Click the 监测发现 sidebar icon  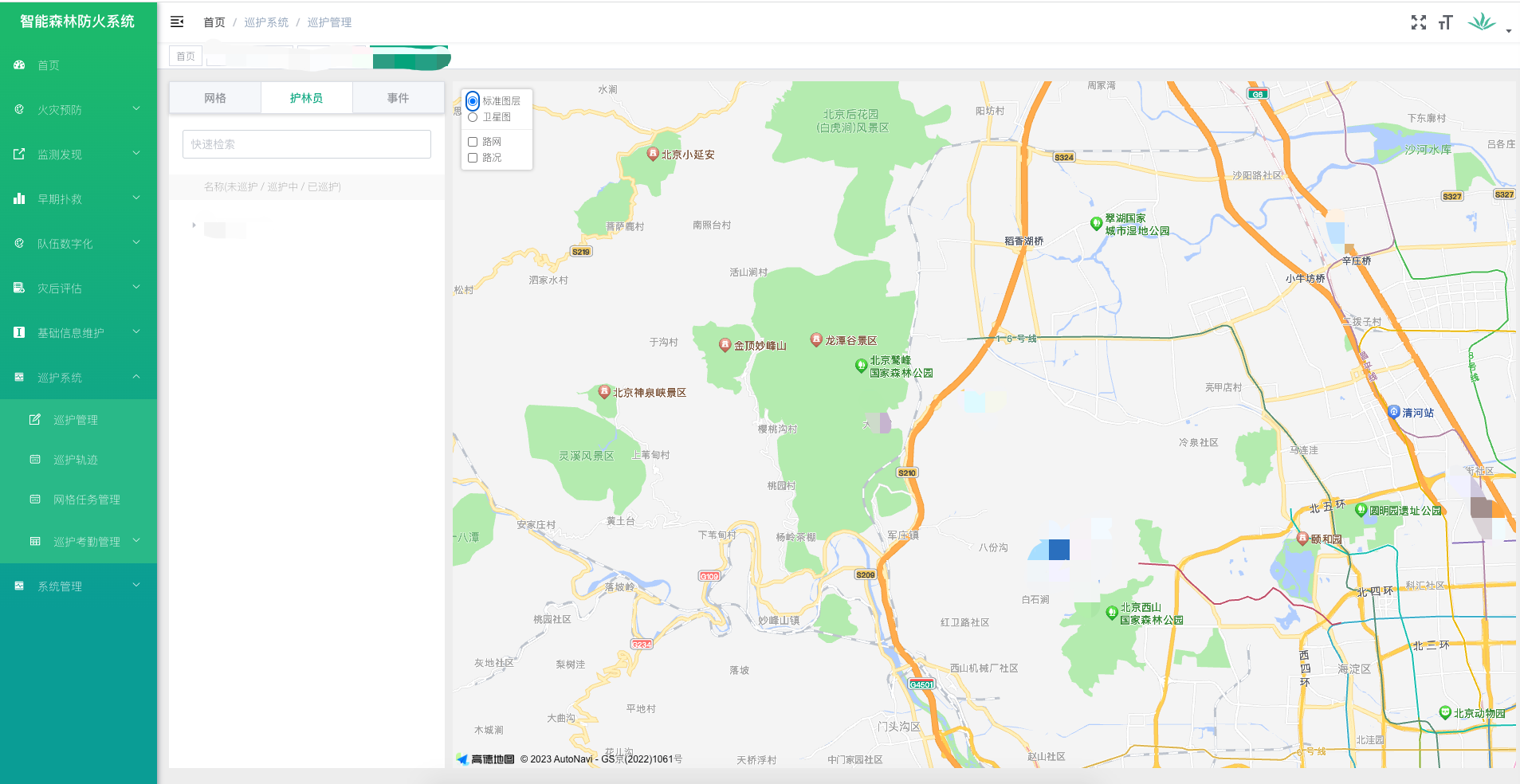tap(19, 155)
